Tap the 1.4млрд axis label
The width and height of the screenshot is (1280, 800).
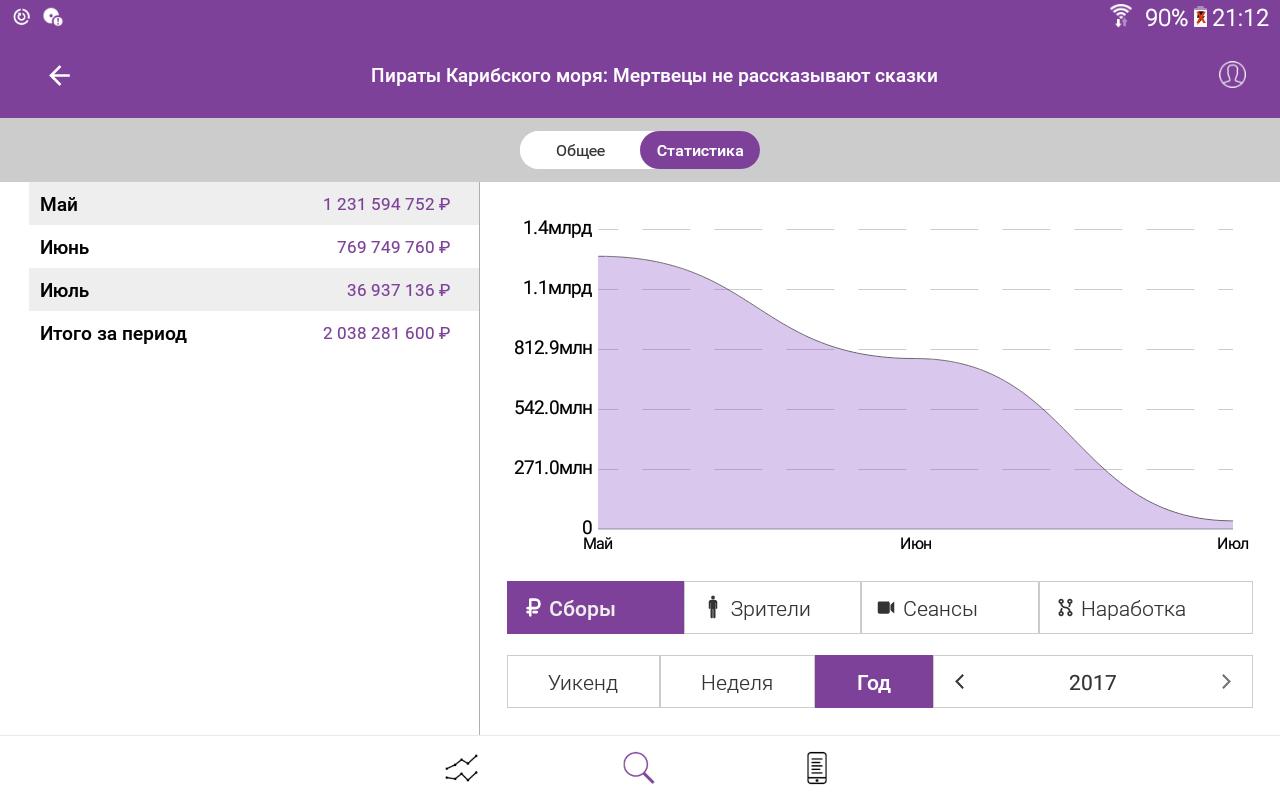coord(557,228)
